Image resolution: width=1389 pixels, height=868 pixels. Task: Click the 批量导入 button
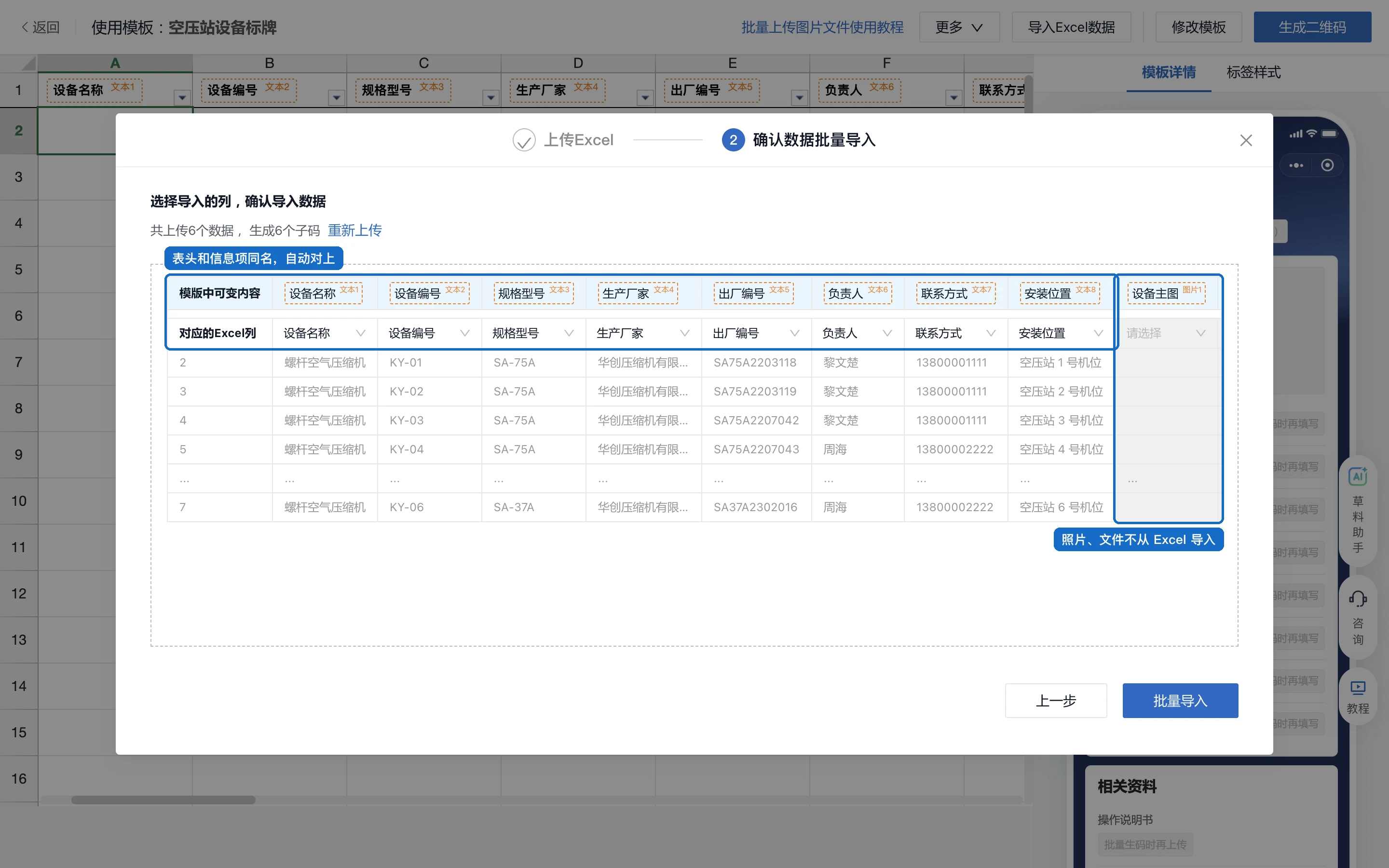pos(1180,700)
